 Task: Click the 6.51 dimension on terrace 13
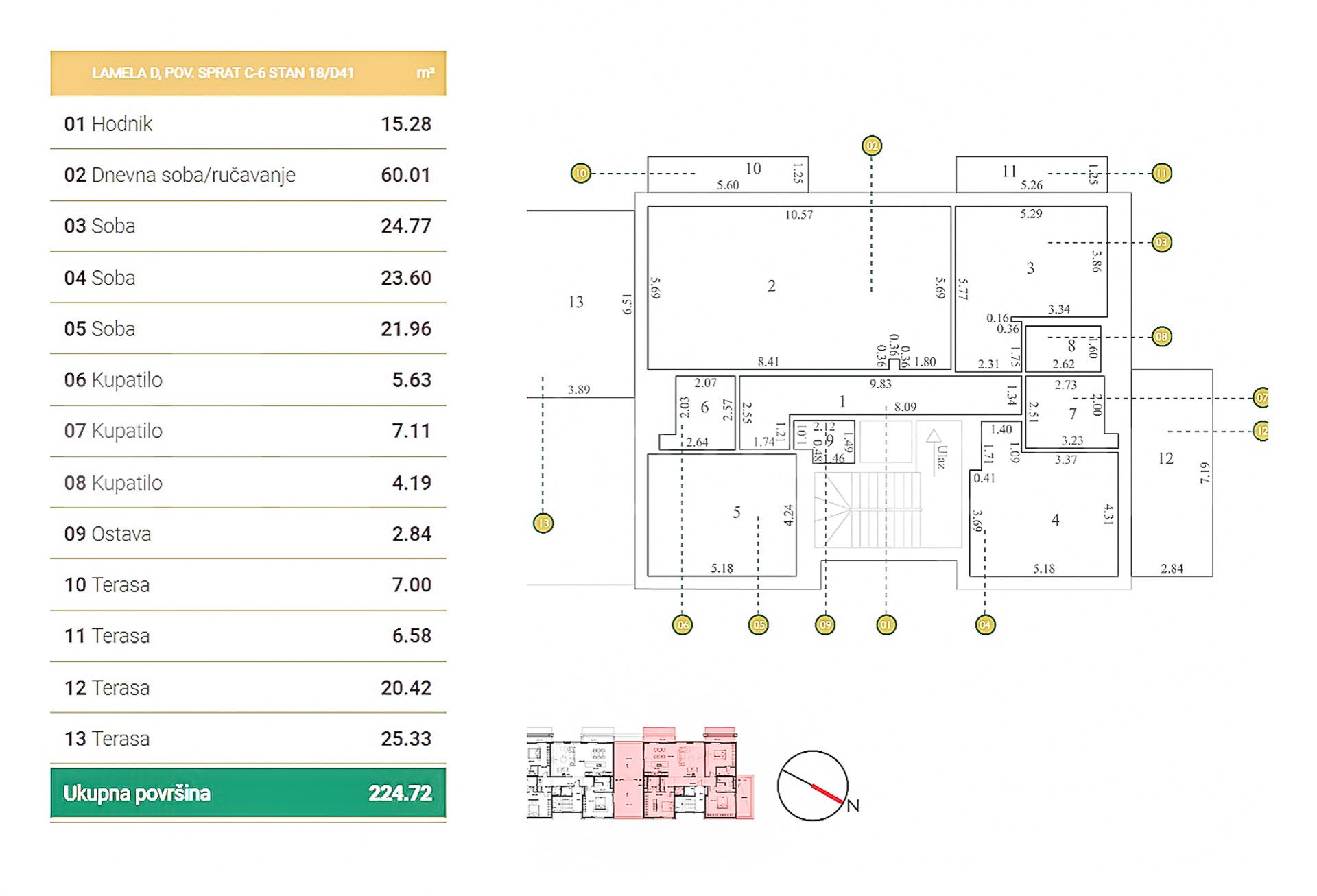[x=626, y=304]
